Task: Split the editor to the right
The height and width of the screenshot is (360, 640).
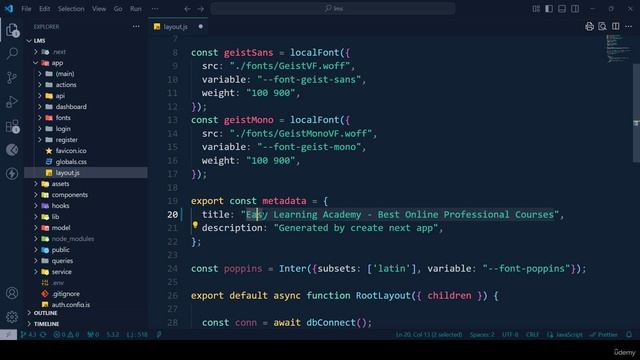Action: click(x=616, y=27)
